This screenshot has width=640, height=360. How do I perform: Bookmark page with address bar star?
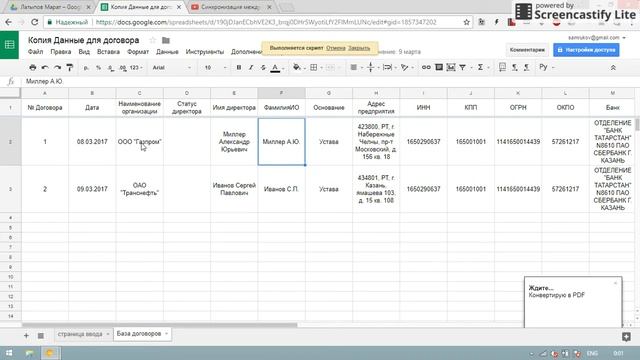pyautogui.click(x=467, y=22)
